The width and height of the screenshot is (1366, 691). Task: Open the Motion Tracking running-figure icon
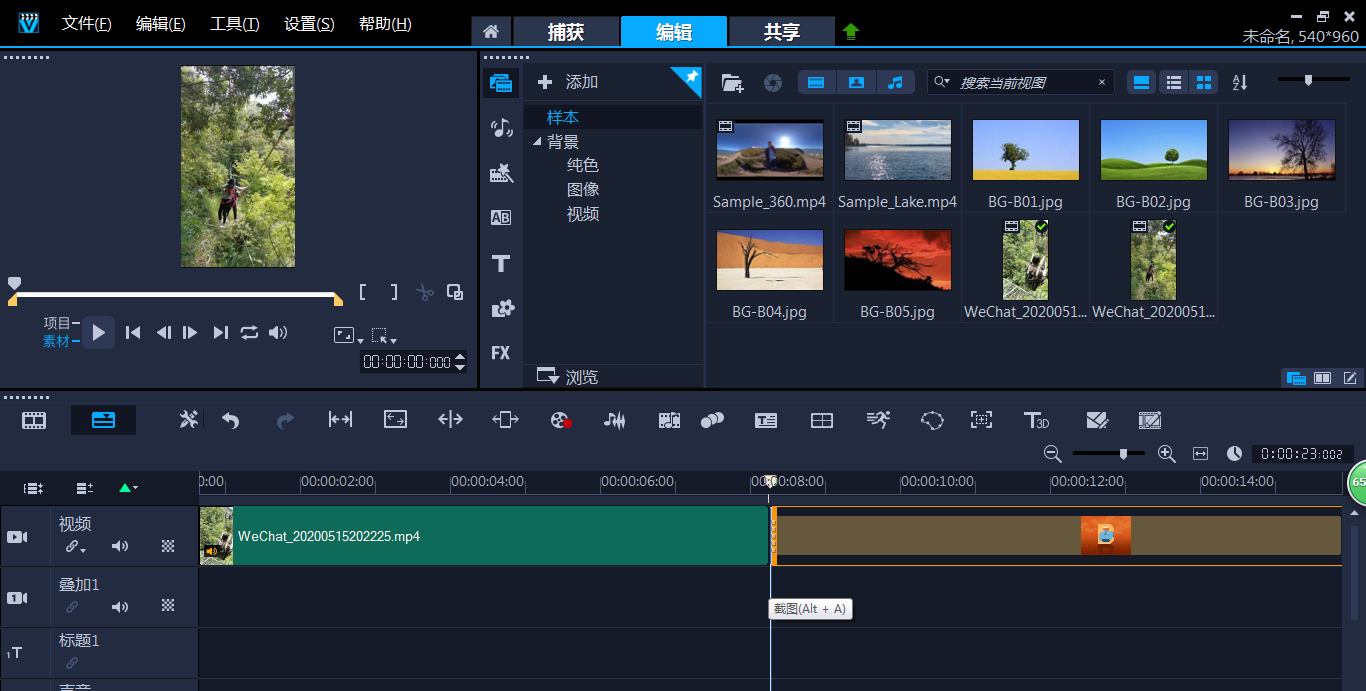pyautogui.click(x=877, y=421)
